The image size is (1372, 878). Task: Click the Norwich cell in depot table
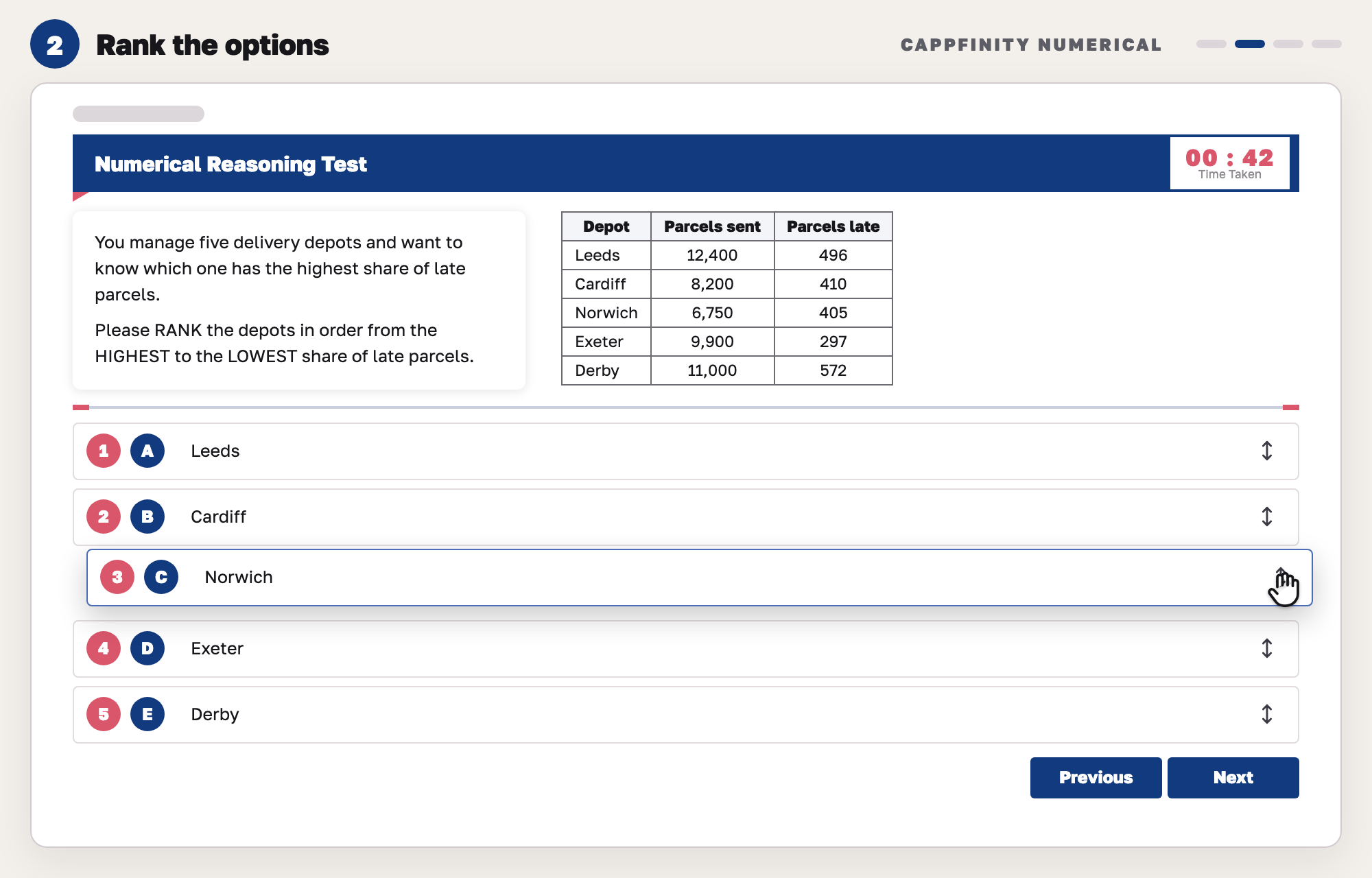pos(606,313)
